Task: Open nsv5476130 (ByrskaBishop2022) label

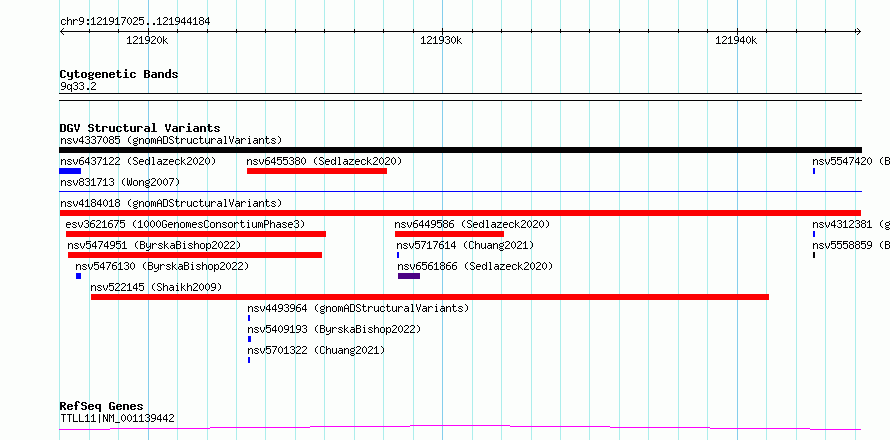Action: pos(162,266)
